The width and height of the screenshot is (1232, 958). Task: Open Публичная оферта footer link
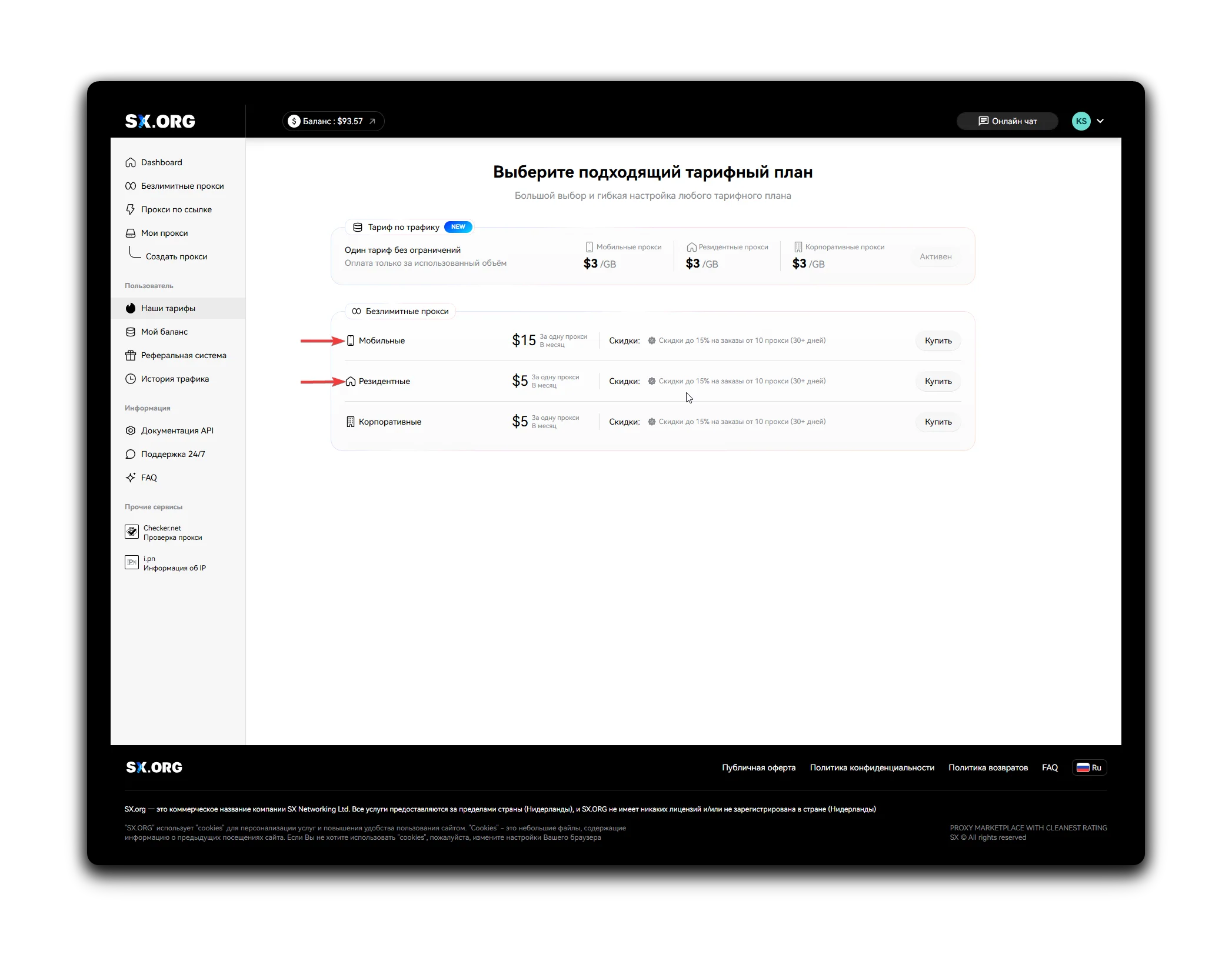tap(758, 767)
